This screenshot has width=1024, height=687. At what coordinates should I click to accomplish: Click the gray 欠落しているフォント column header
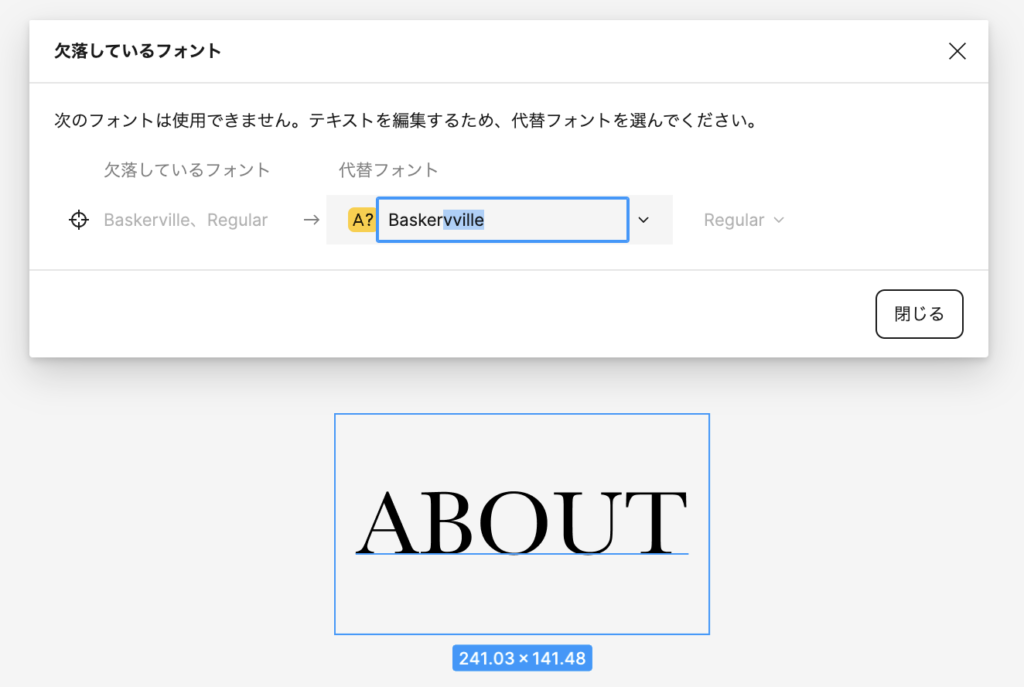coord(187,170)
